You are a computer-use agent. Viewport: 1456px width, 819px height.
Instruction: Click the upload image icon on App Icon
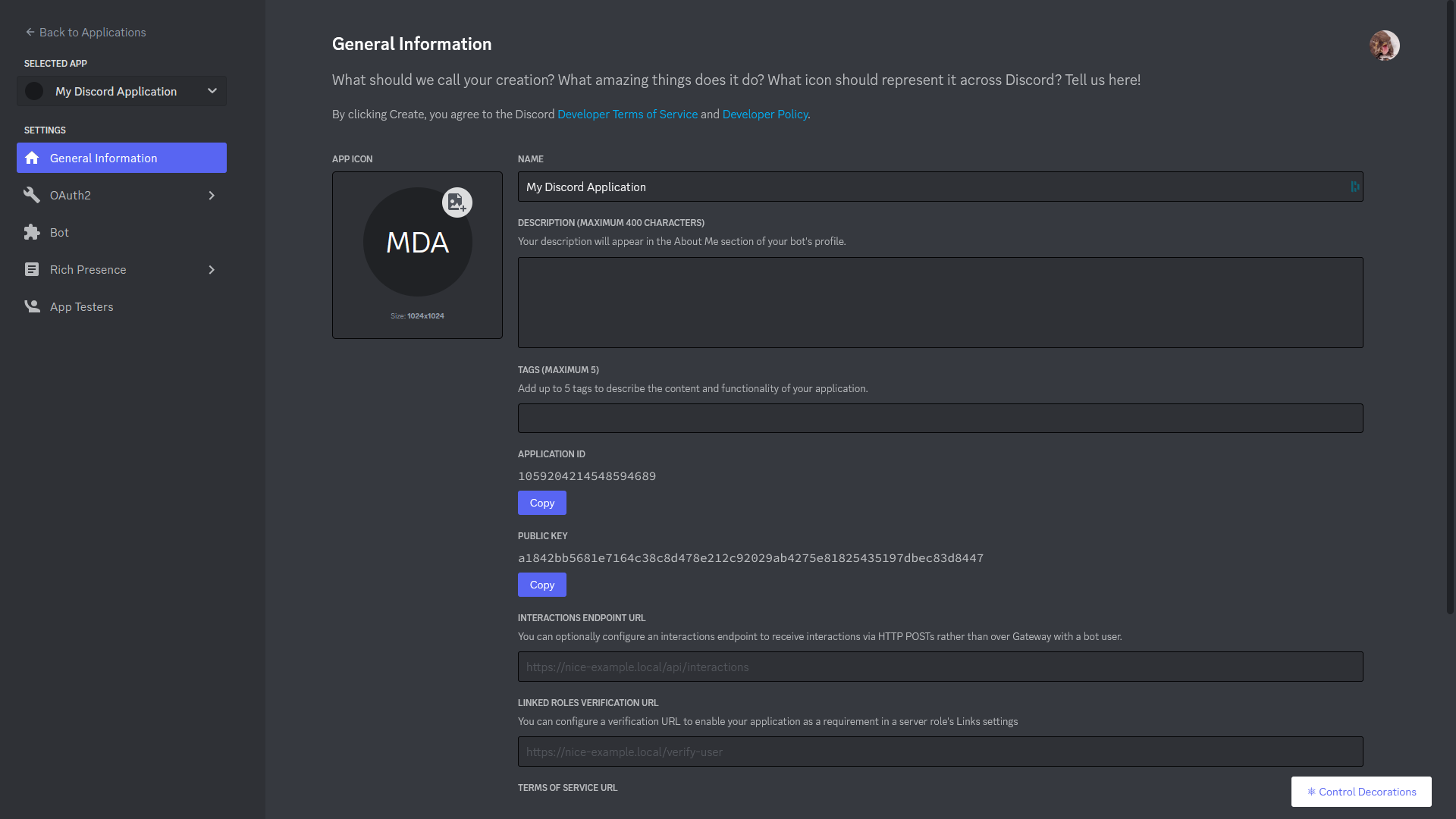[457, 202]
